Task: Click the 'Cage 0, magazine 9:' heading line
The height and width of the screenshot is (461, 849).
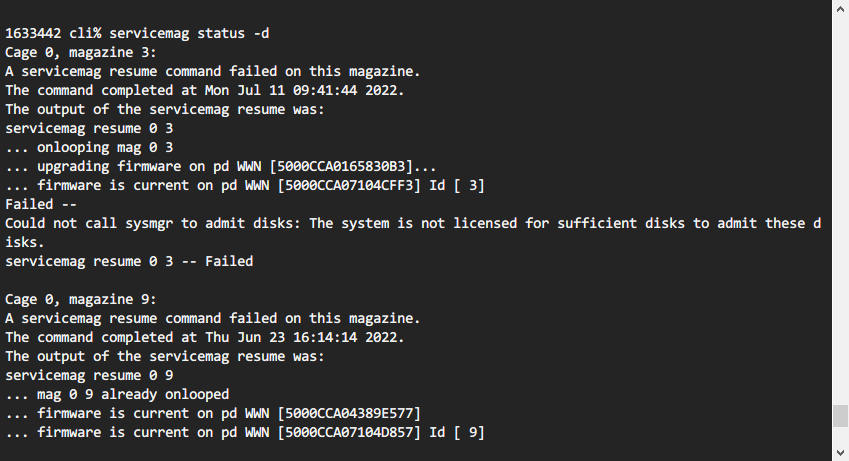Action: coord(74,299)
